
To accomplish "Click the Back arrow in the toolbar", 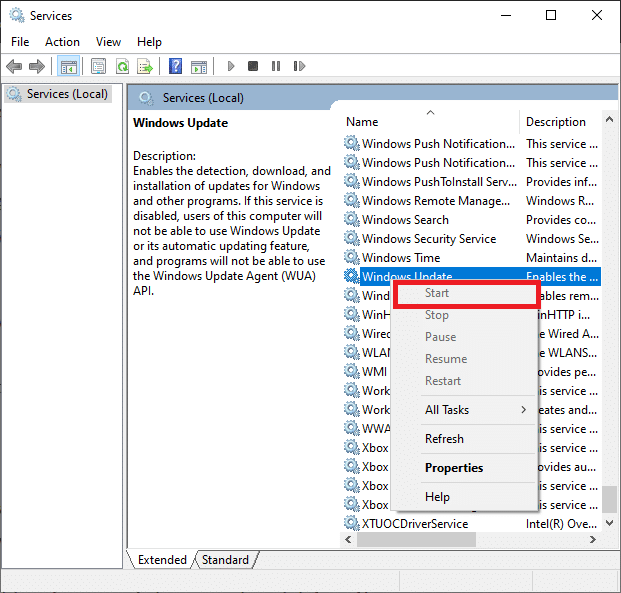I will (14, 67).
